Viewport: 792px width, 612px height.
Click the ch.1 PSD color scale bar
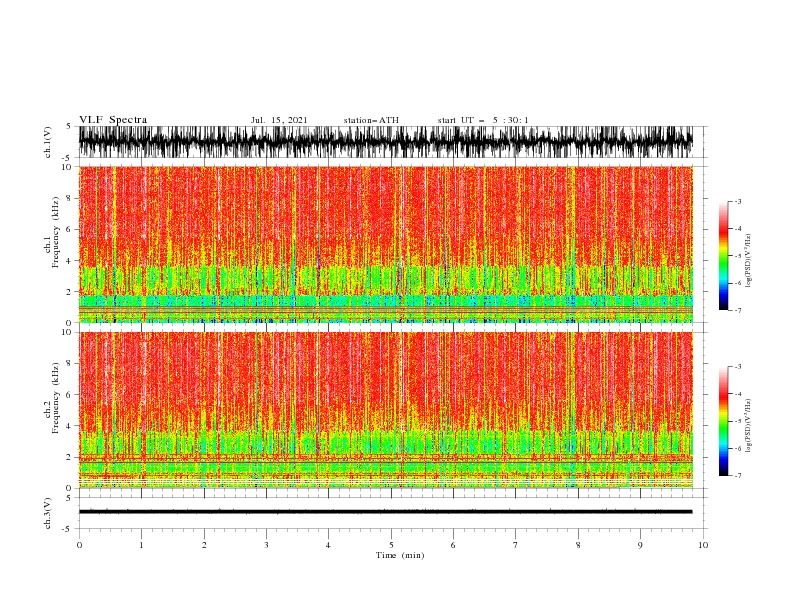click(x=723, y=256)
